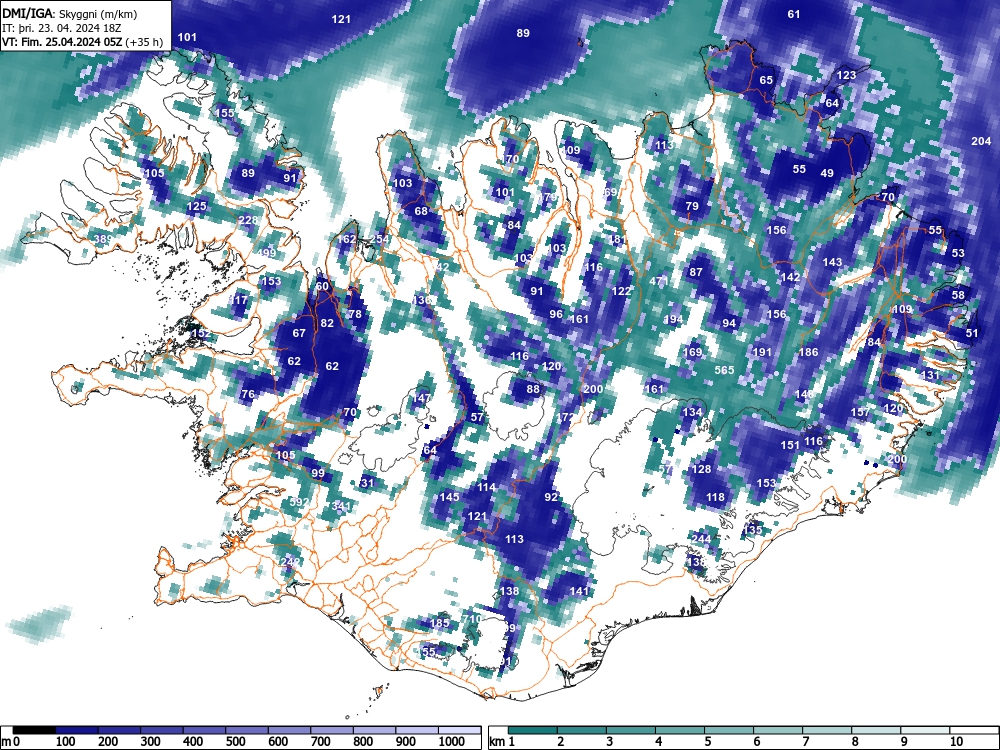Click the '1000' label on the metre legend

pos(451,742)
